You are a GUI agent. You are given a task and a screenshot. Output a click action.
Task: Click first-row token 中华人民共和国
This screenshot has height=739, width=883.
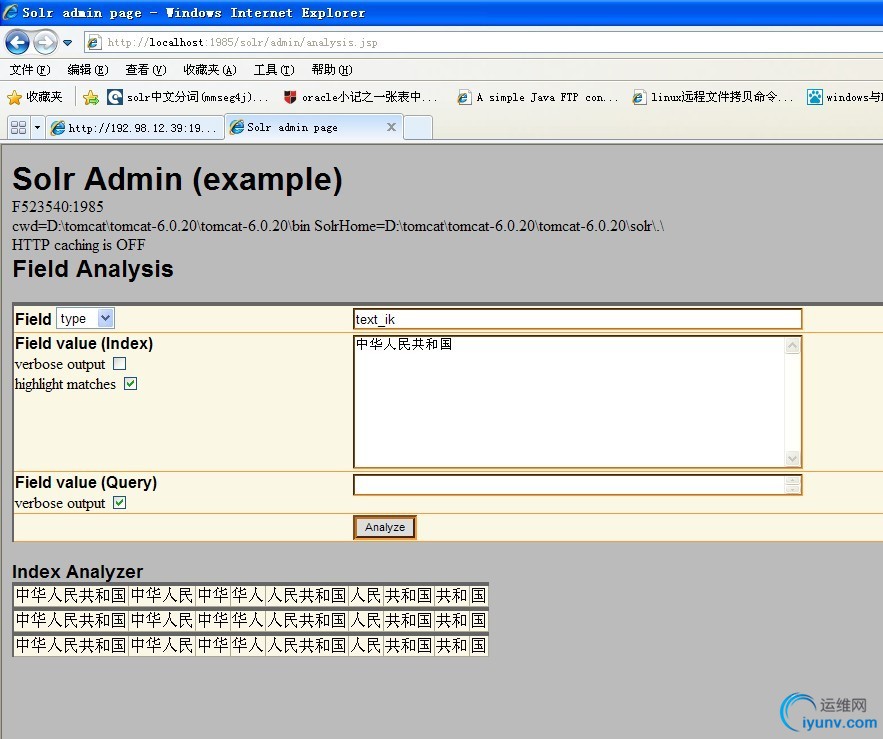click(71, 595)
